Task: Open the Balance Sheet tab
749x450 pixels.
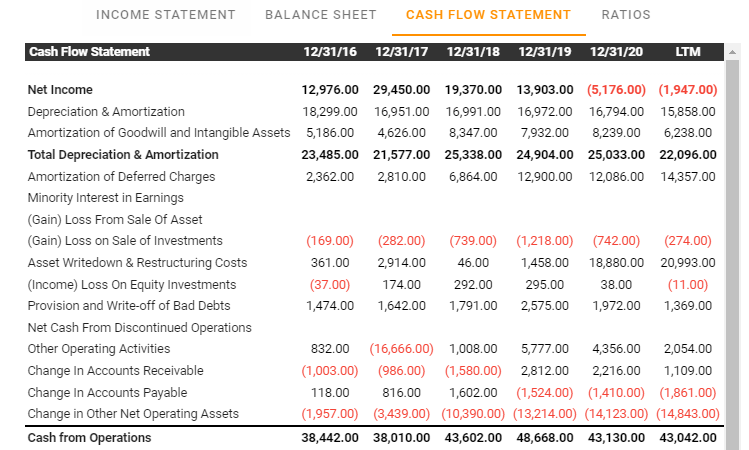Action: tap(320, 15)
